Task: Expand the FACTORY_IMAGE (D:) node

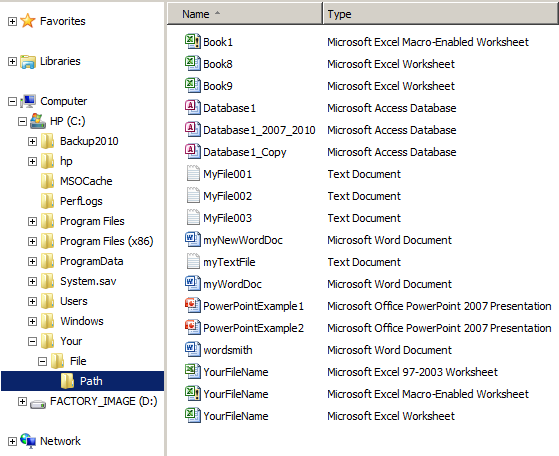Action: [22, 401]
